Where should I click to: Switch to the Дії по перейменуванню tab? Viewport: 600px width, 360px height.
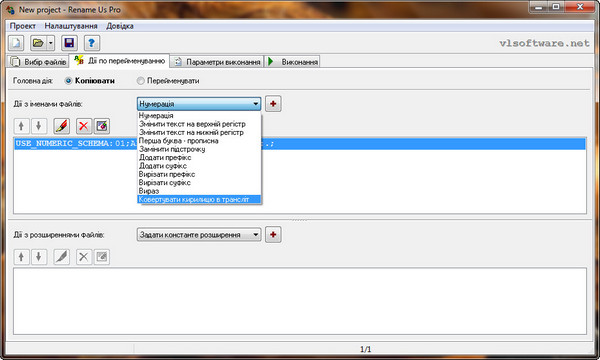[119, 61]
